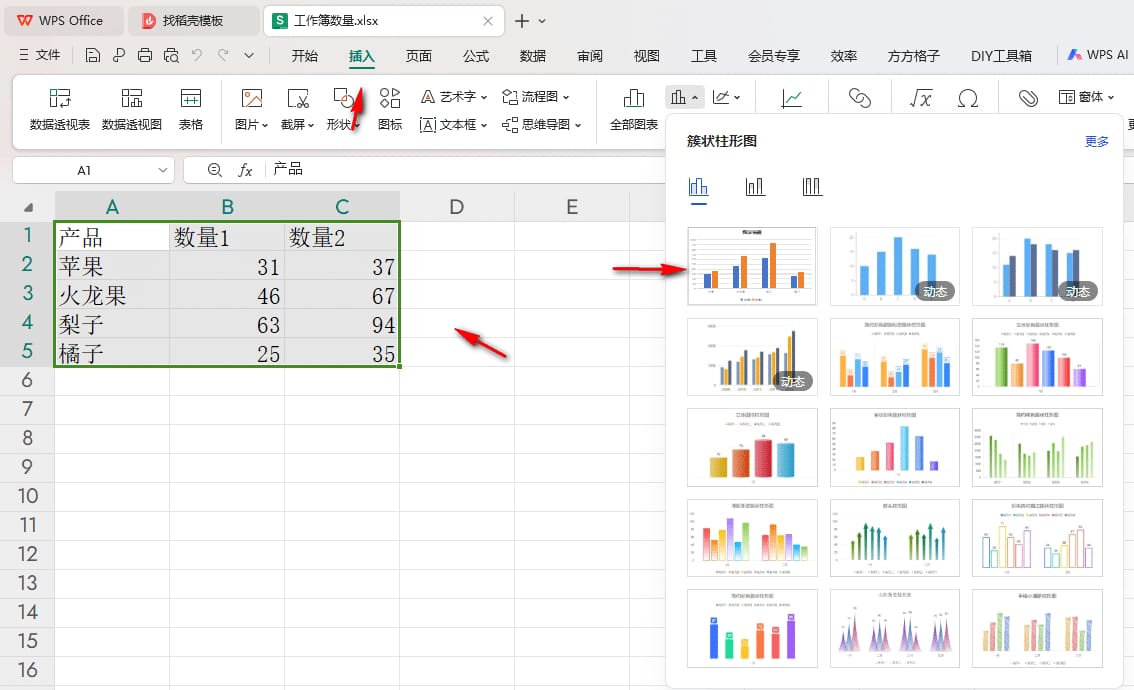The image size is (1134, 690).
Task: Expand the quick access toolbar dropdown
Action: pyautogui.click(x=249, y=55)
